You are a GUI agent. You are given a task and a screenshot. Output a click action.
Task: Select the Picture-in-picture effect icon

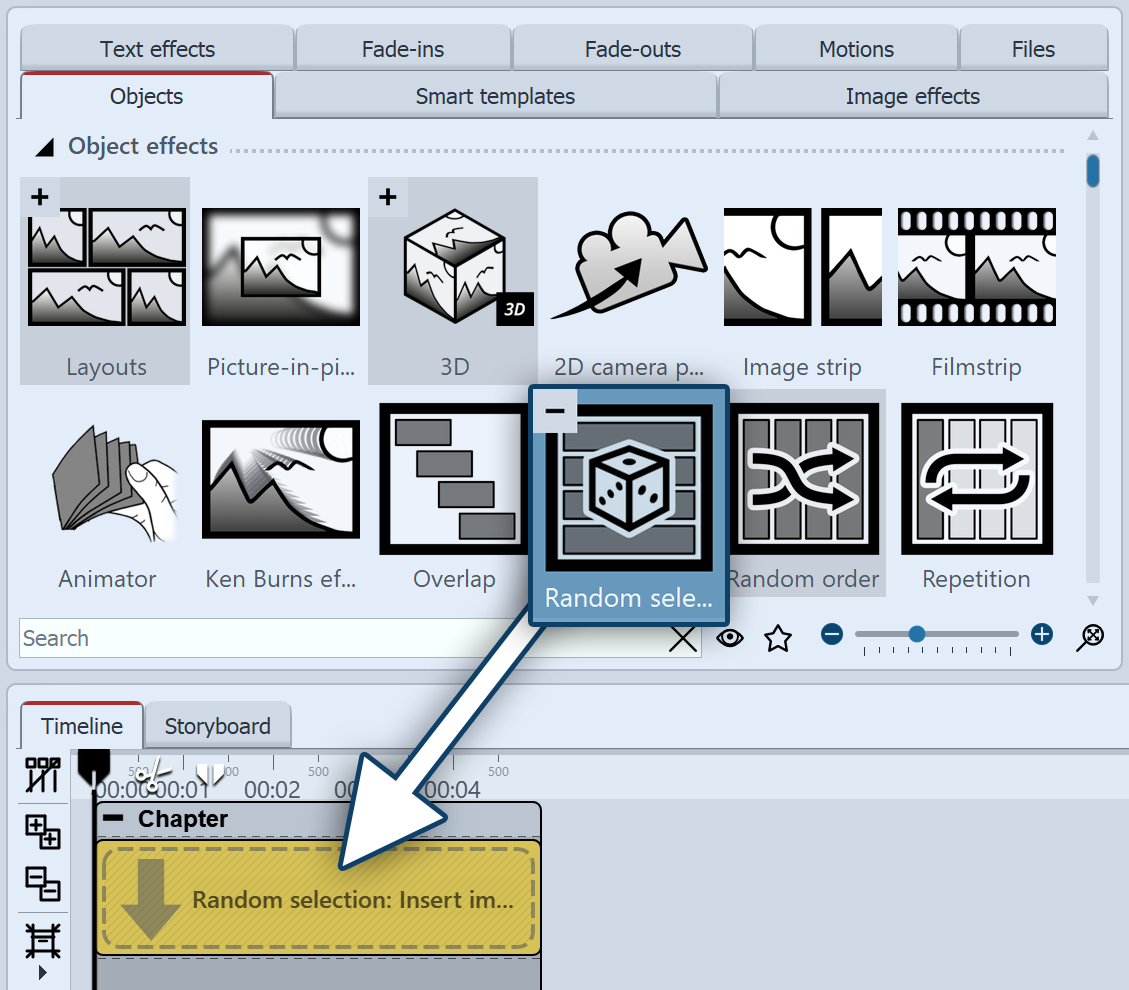[x=281, y=268]
